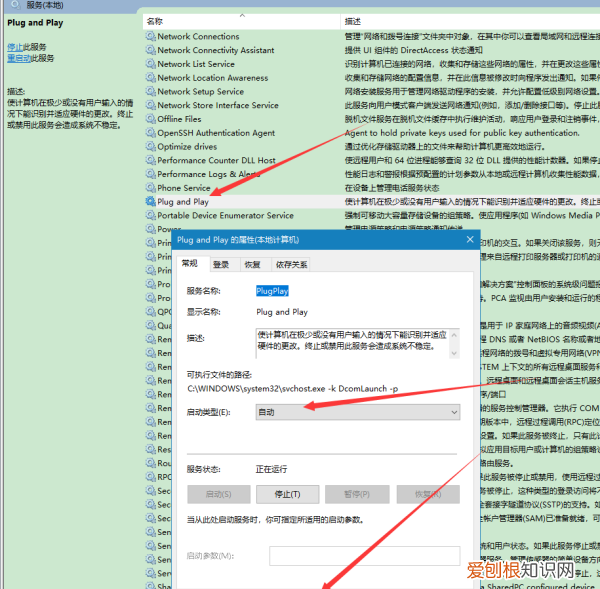Click gear icon beside RPC service row
Screen dimensions: 600x589
pos(151,477)
